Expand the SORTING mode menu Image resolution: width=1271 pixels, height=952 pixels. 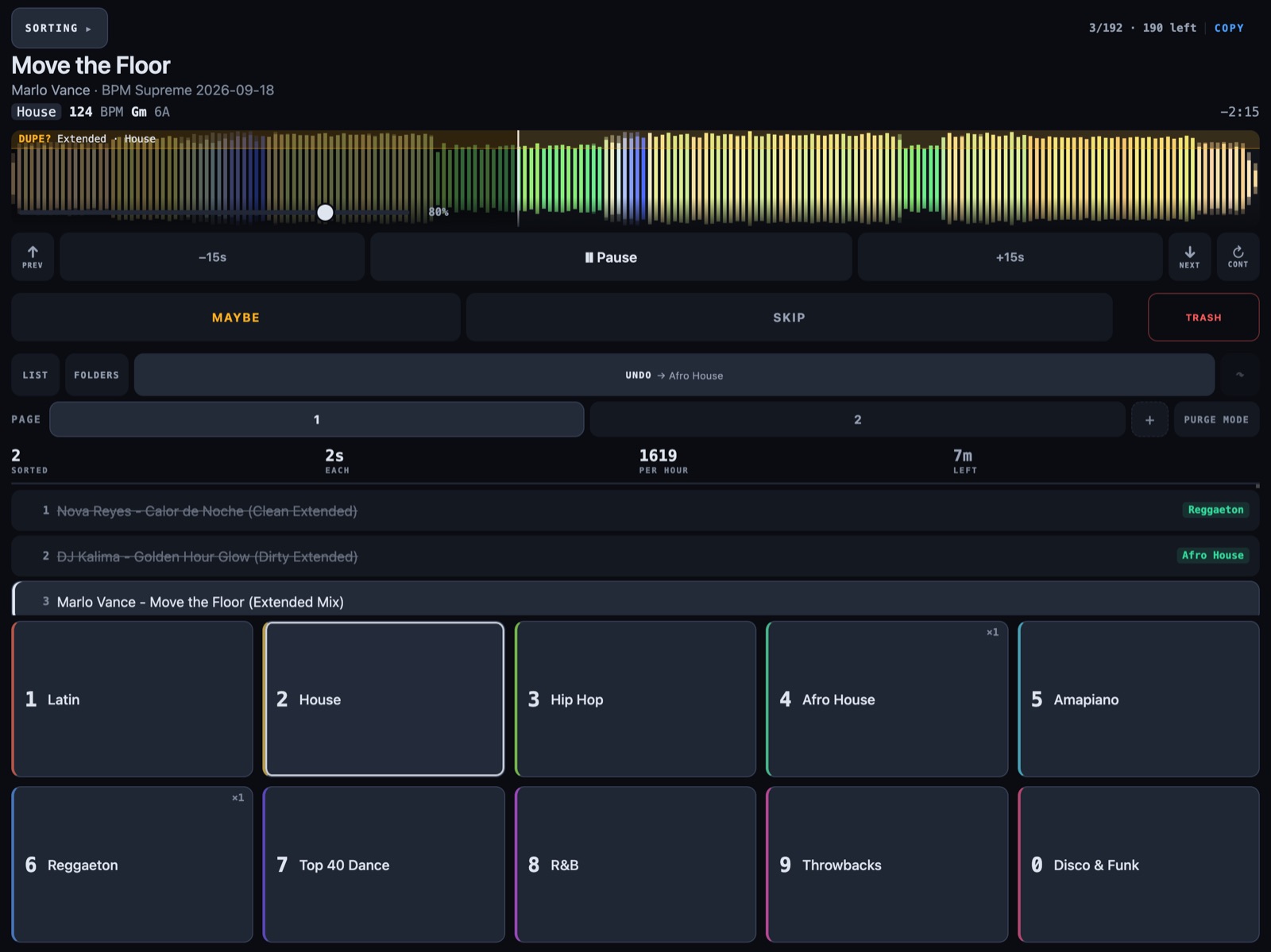coord(60,28)
